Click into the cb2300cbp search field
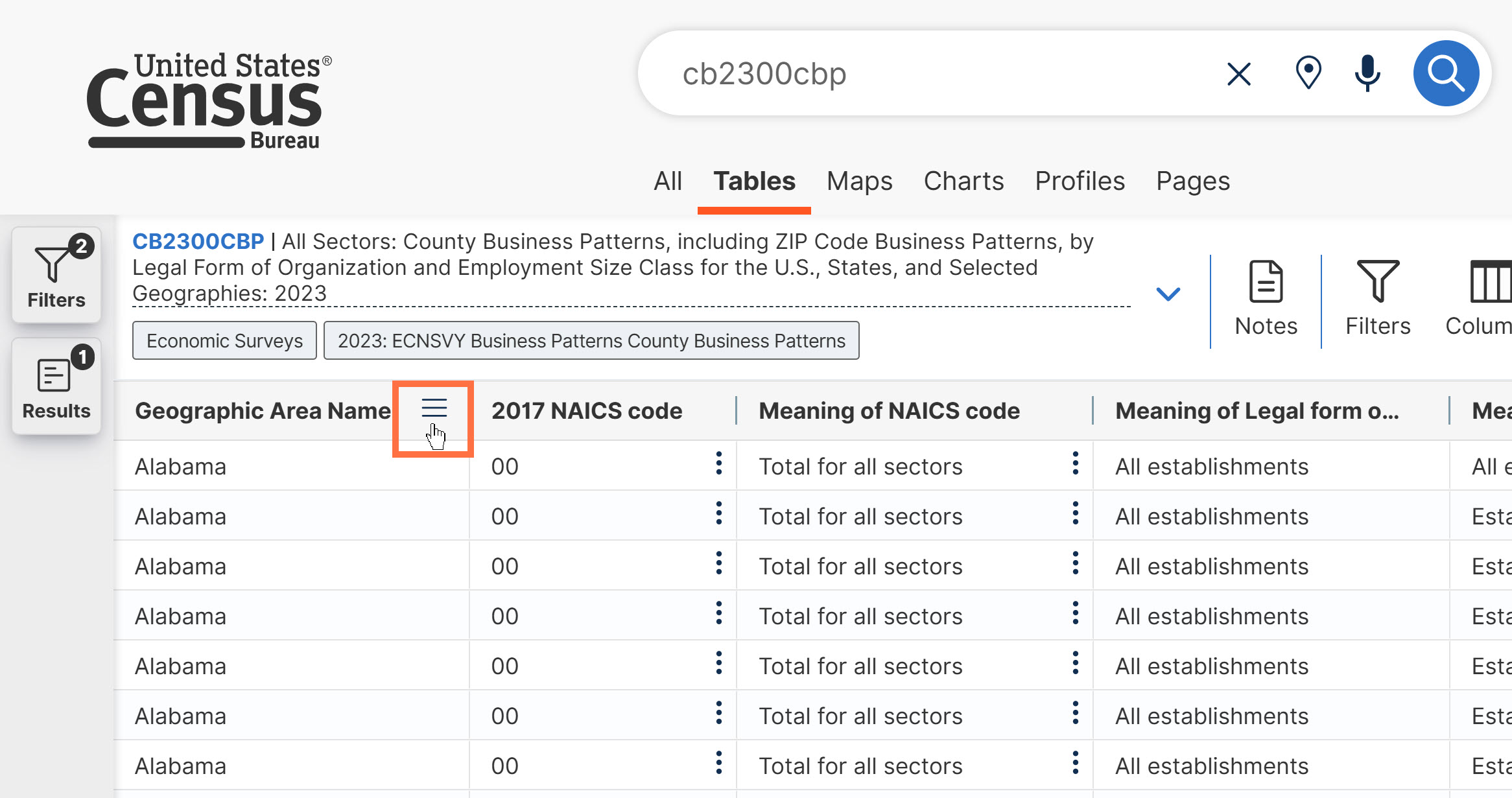Viewport: 1512px width, 798px height. (940, 74)
